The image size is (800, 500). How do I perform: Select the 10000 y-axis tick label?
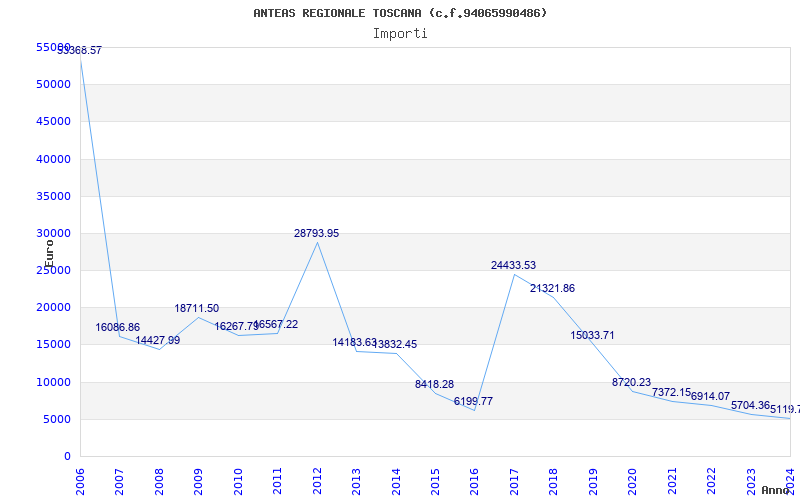(54, 382)
